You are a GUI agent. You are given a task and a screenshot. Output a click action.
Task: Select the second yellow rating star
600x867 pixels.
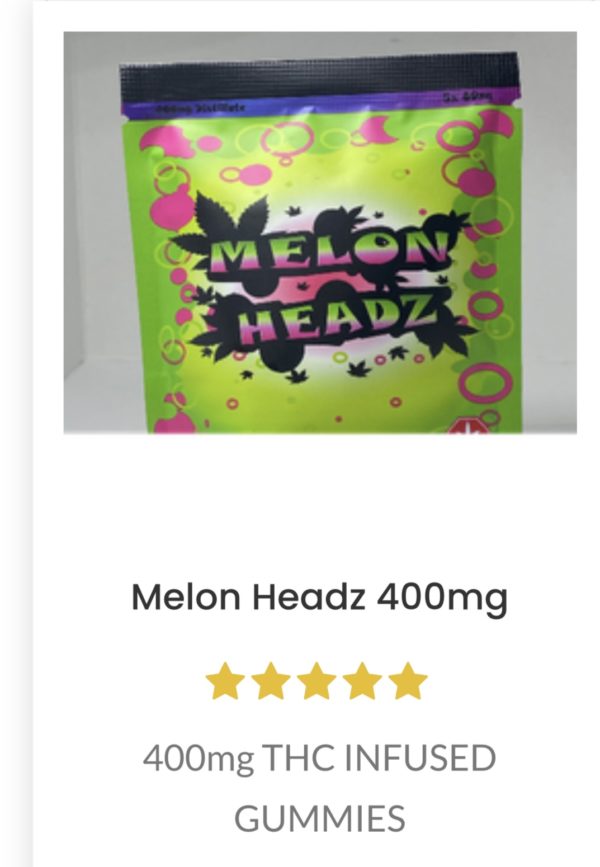click(x=271, y=681)
